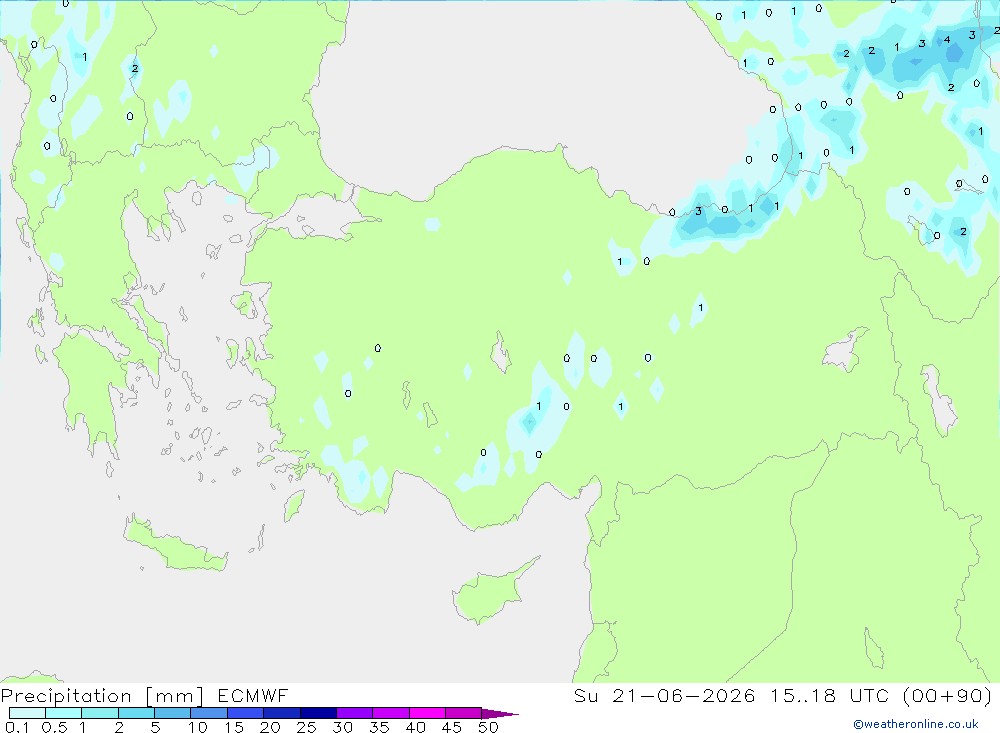
Task: Click the 'ECMWF' model label
Action: point(253,695)
